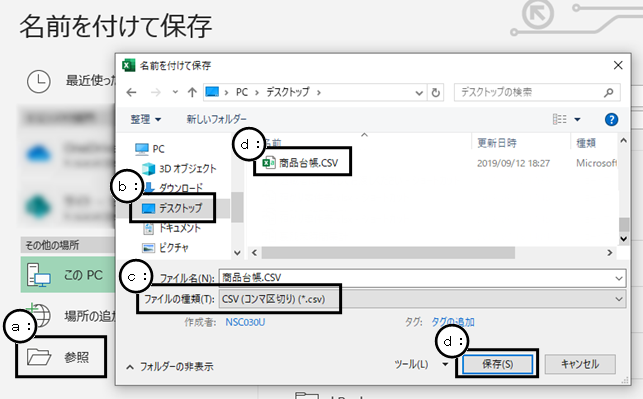Click the 保存(S) button

pos(497,364)
